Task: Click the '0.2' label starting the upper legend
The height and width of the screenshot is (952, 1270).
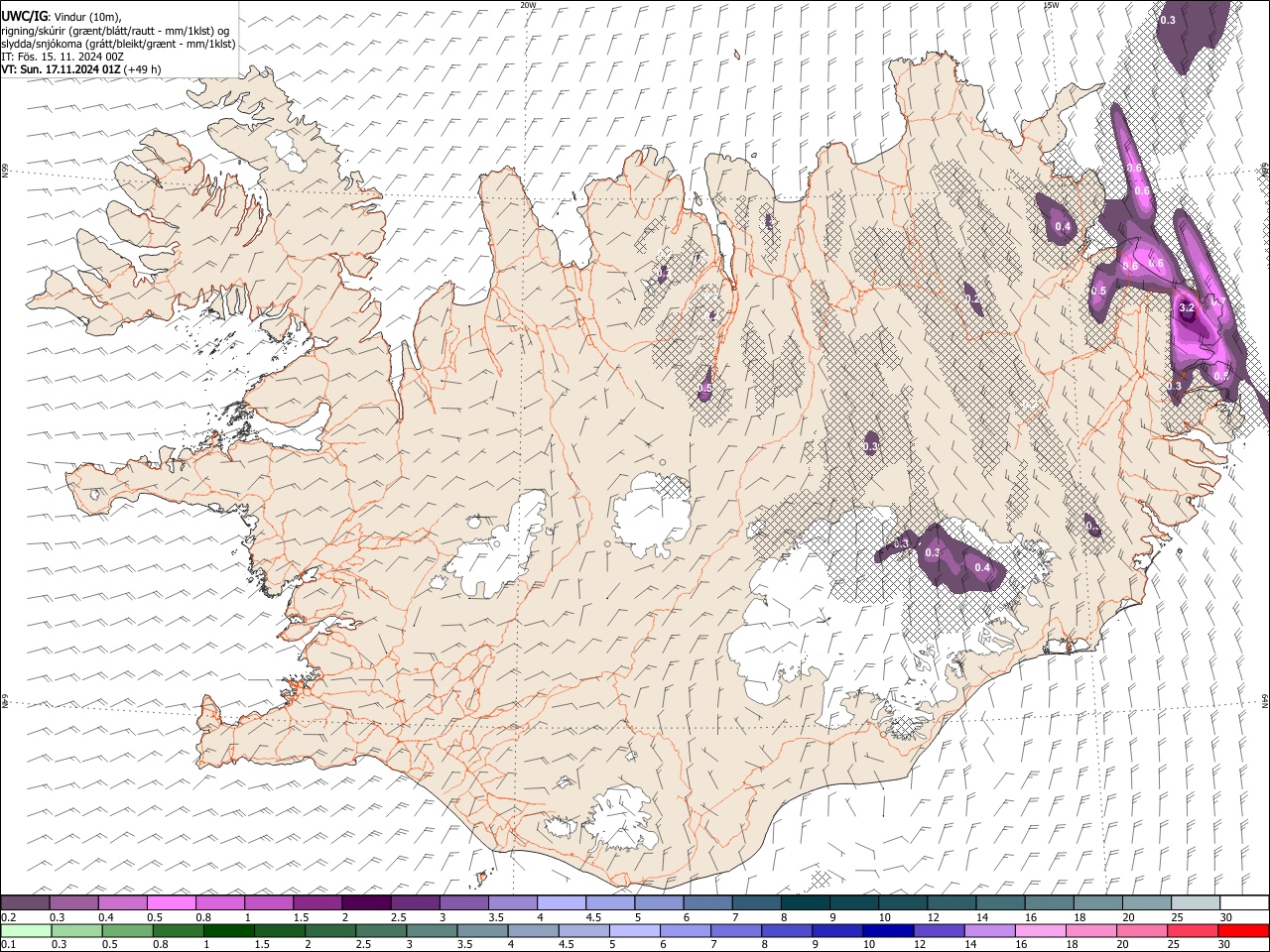Action: [x=8, y=917]
